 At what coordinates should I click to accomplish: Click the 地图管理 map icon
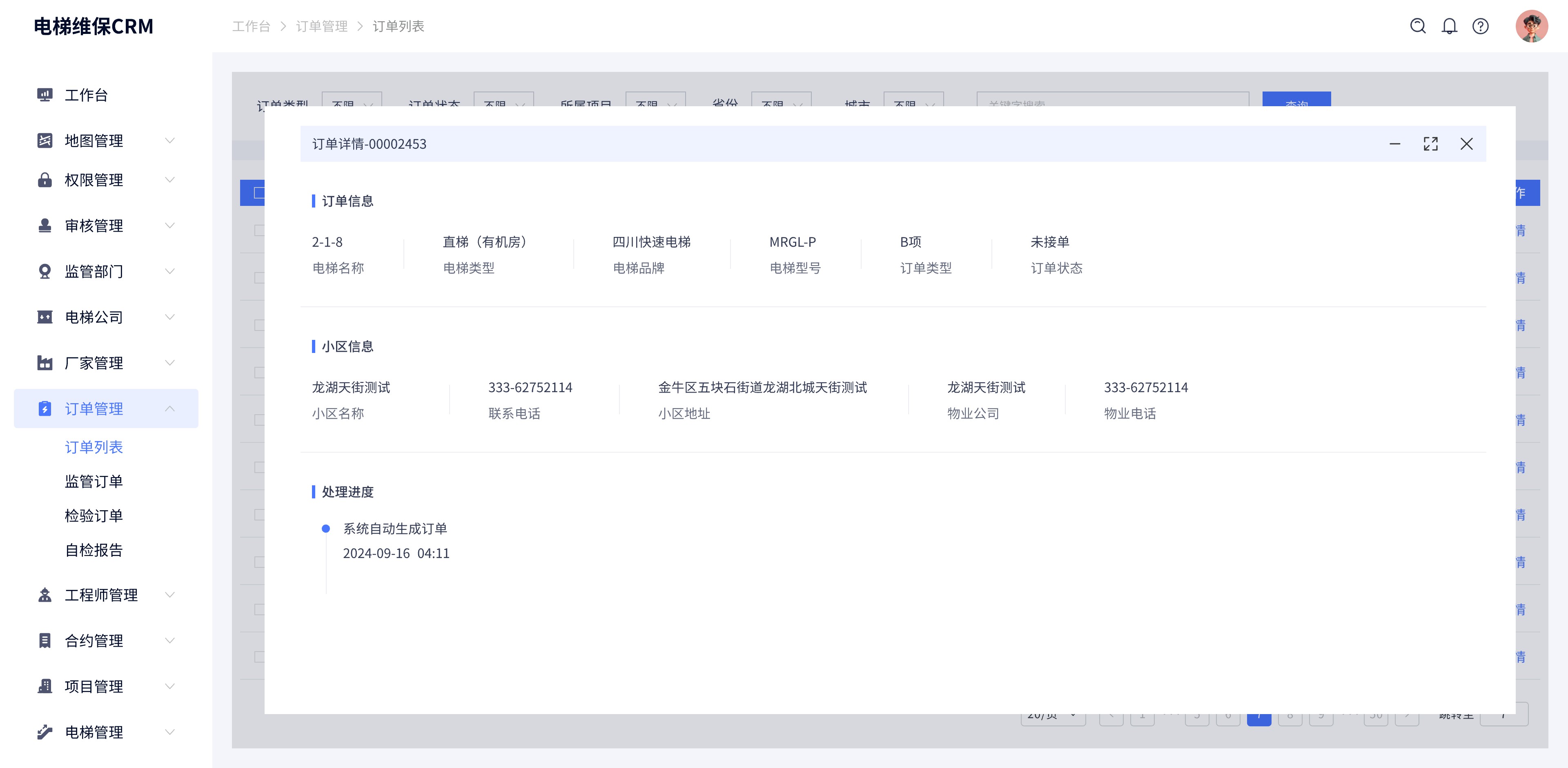(x=45, y=140)
